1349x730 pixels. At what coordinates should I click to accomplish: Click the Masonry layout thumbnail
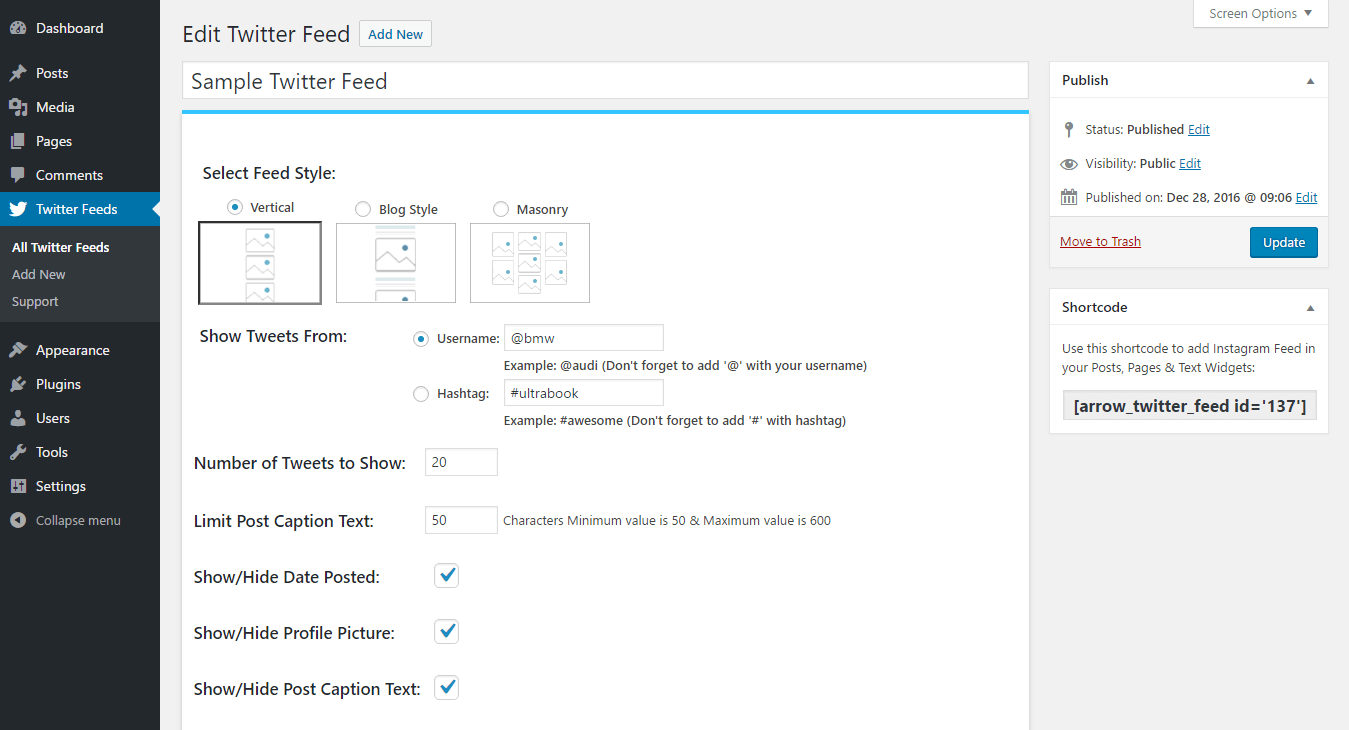pos(530,263)
